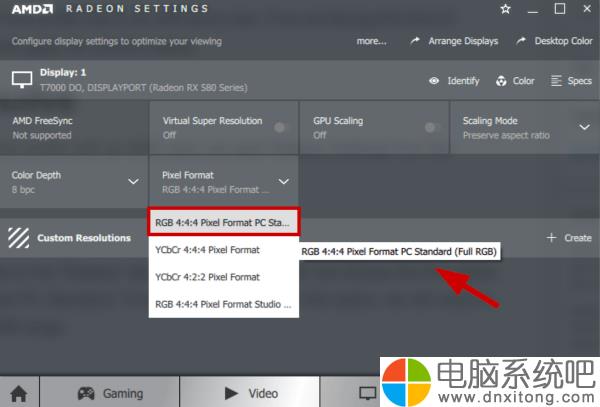Expand Color Depth dropdown
Screen dimensions: 600x407
(x=133, y=181)
